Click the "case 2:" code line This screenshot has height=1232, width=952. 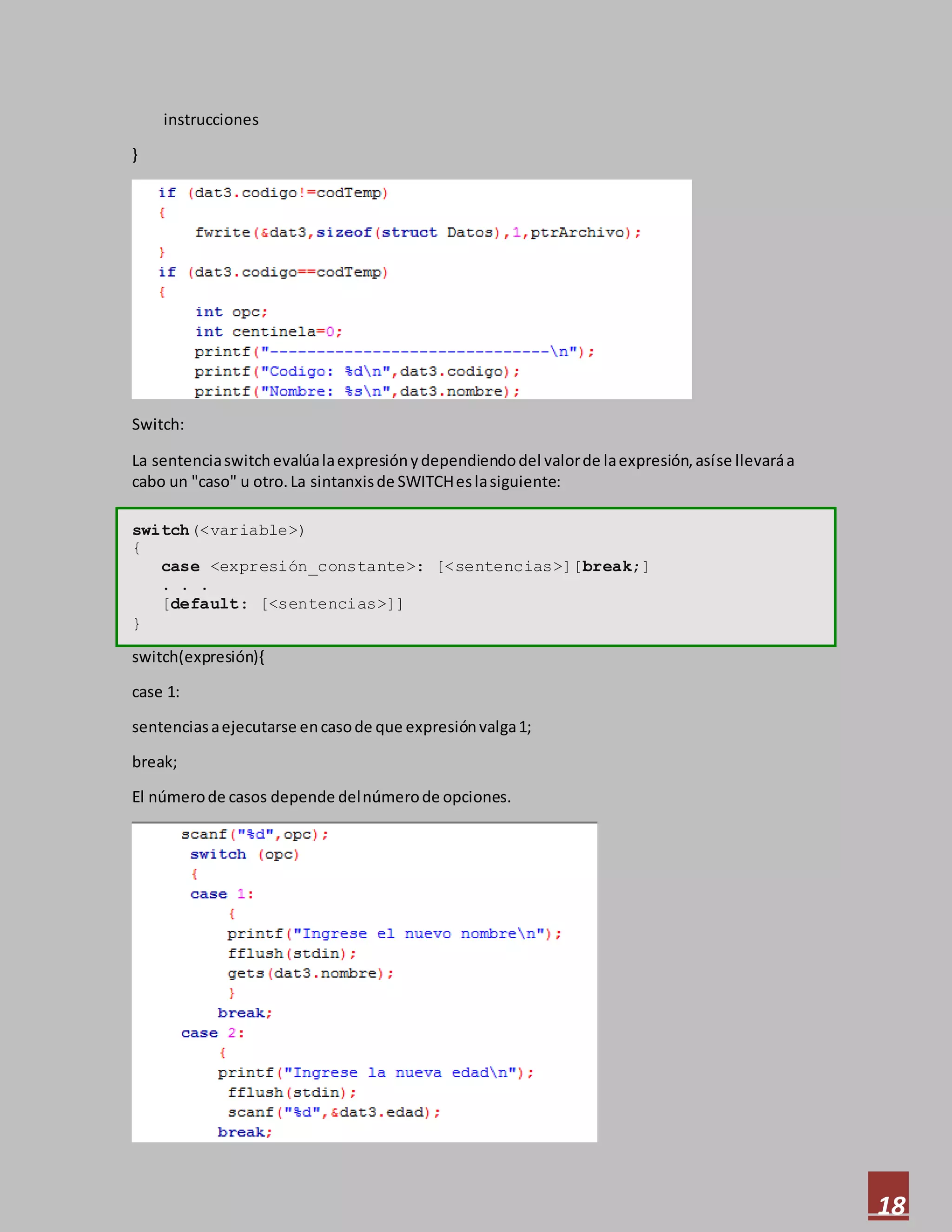[212, 1033]
